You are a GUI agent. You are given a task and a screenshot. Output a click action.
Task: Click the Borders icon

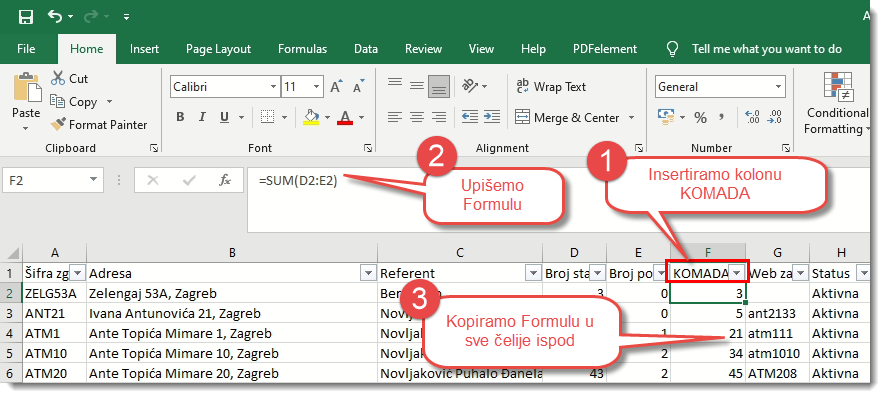point(268,117)
